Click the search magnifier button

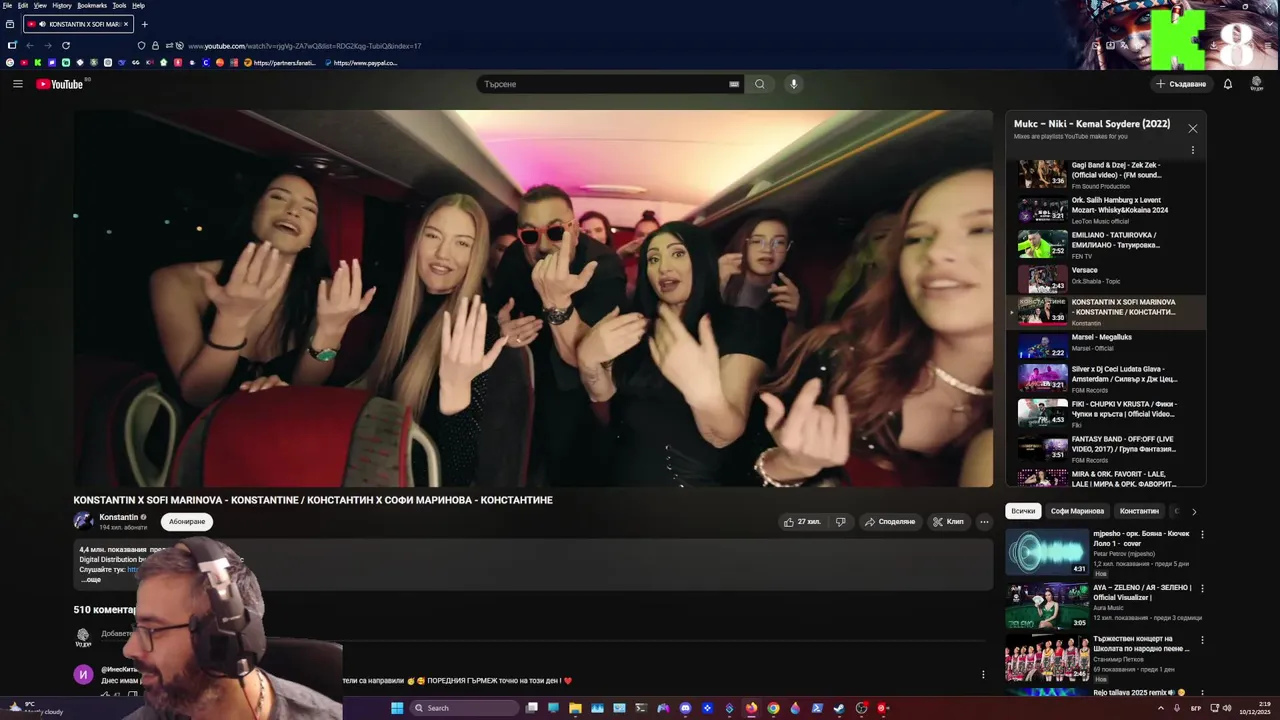760,84
